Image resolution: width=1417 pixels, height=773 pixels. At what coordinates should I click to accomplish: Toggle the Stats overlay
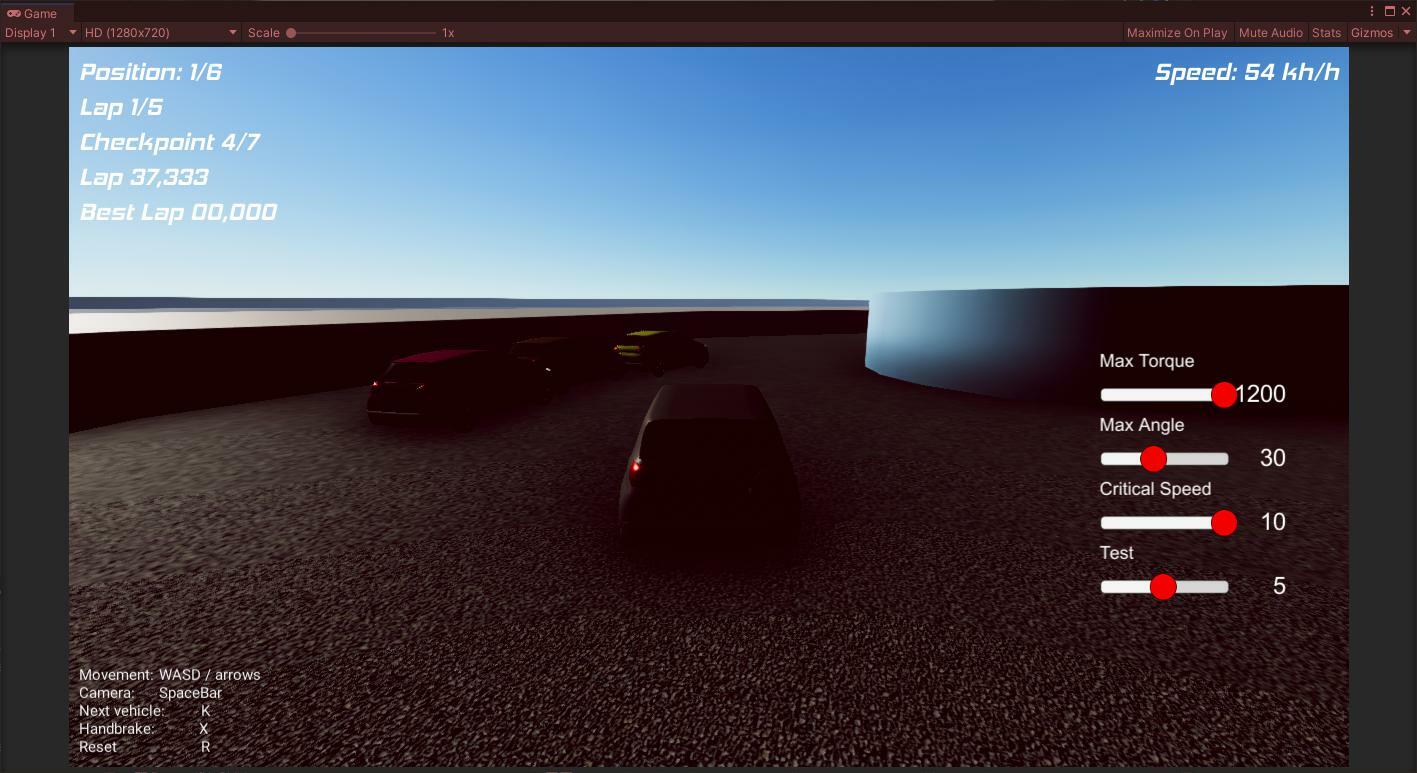(1326, 33)
